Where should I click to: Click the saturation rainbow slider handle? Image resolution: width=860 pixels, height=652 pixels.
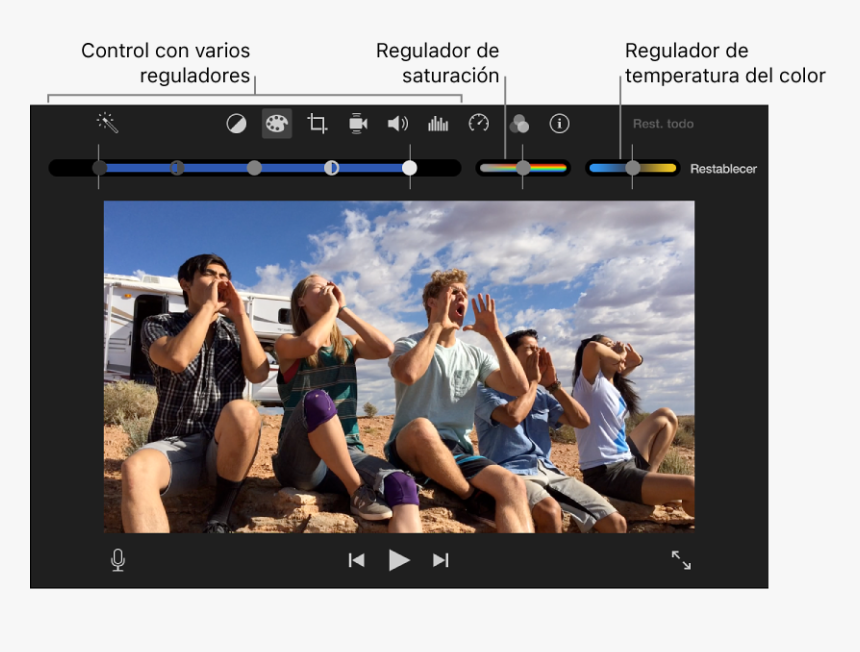[x=523, y=168]
